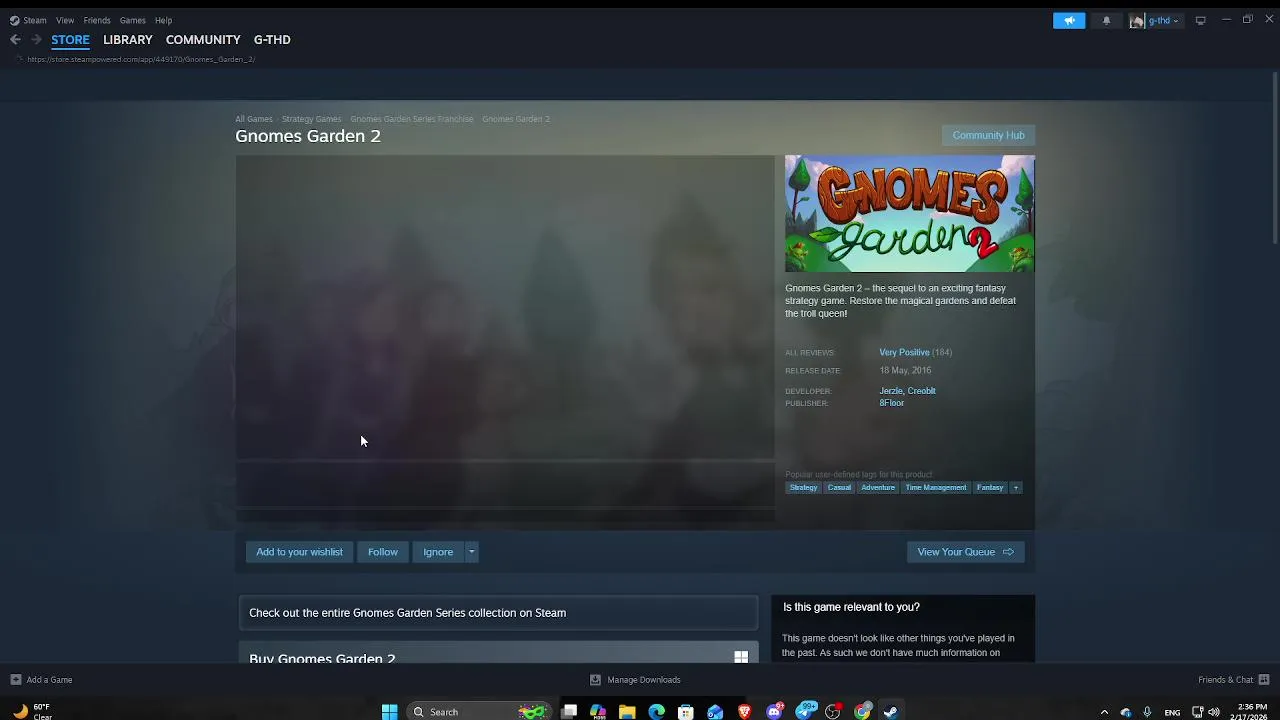The image size is (1280, 720).
Task: Open the View menu
Action: click(x=65, y=20)
